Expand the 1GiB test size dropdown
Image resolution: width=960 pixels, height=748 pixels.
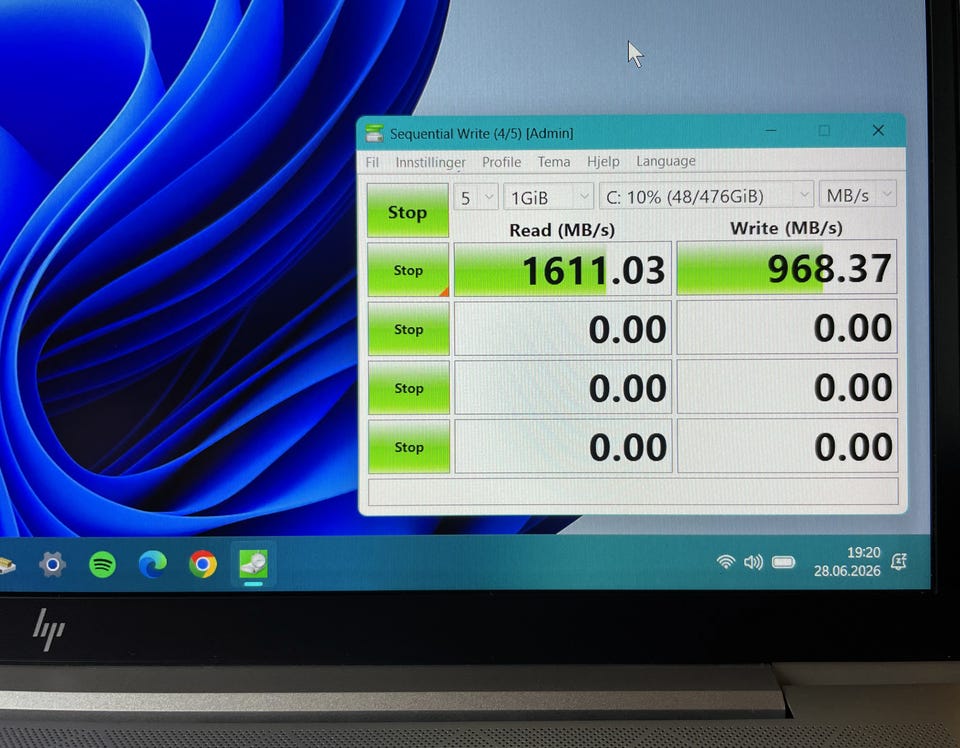point(549,197)
